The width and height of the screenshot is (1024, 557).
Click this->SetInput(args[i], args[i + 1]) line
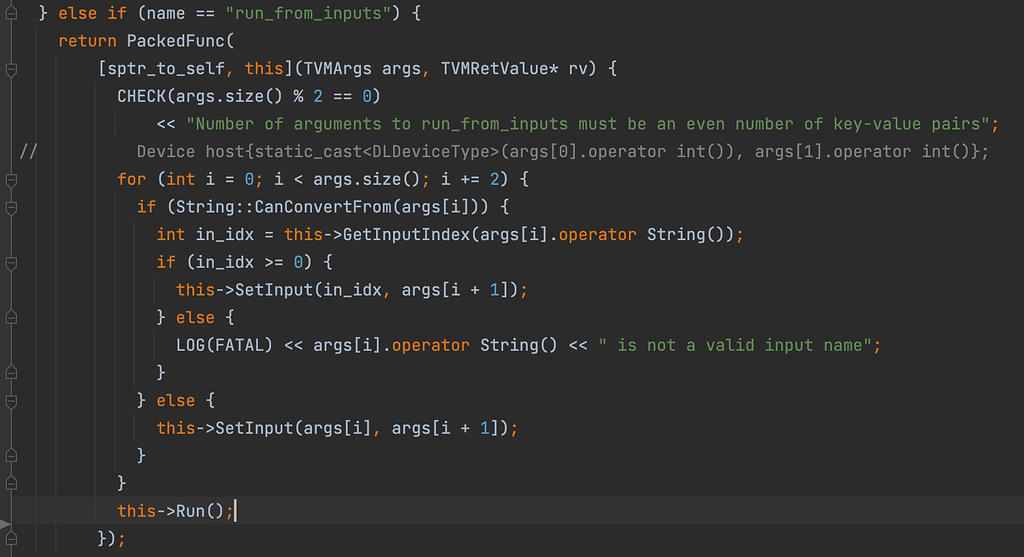[337, 428]
